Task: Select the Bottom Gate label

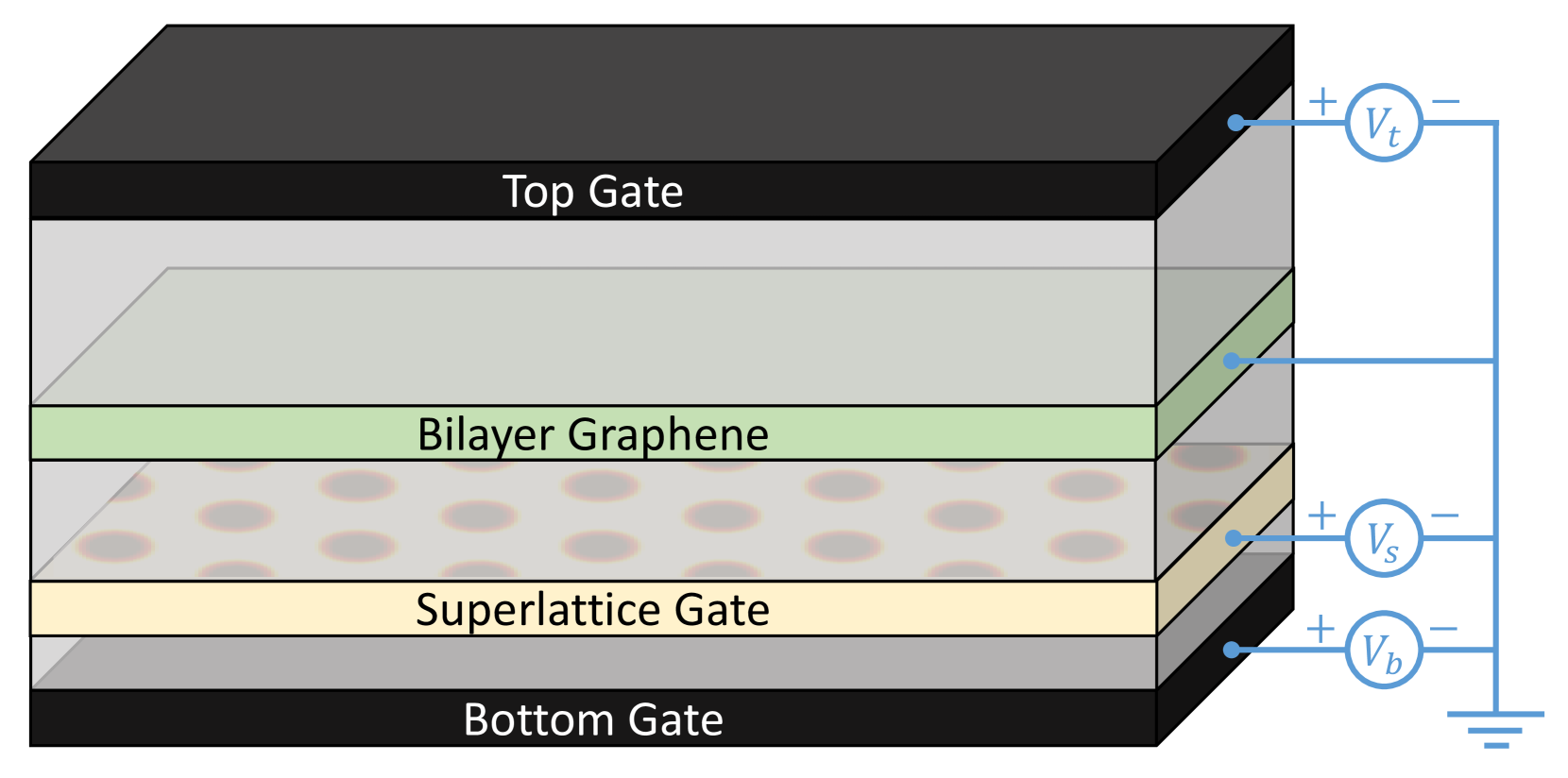Action: coord(592,719)
